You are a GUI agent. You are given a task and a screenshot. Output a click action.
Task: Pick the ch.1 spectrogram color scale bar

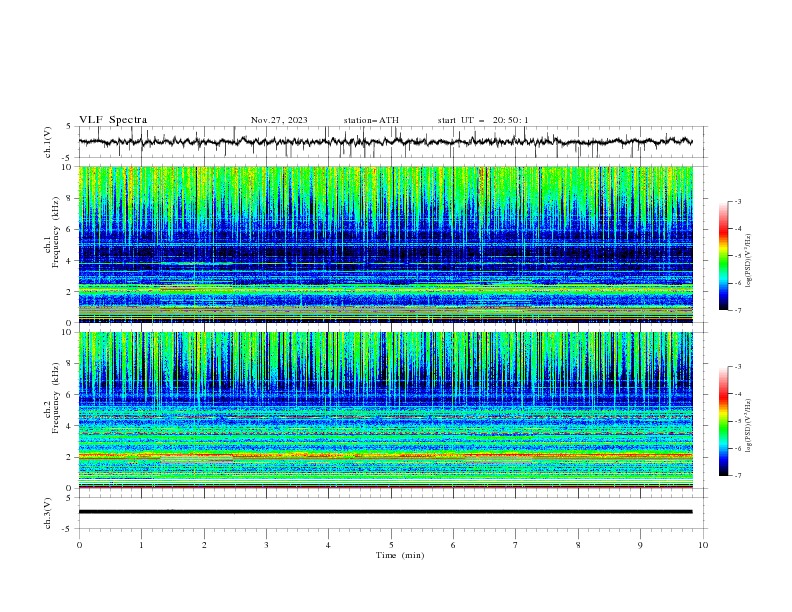click(x=724, y=256)
